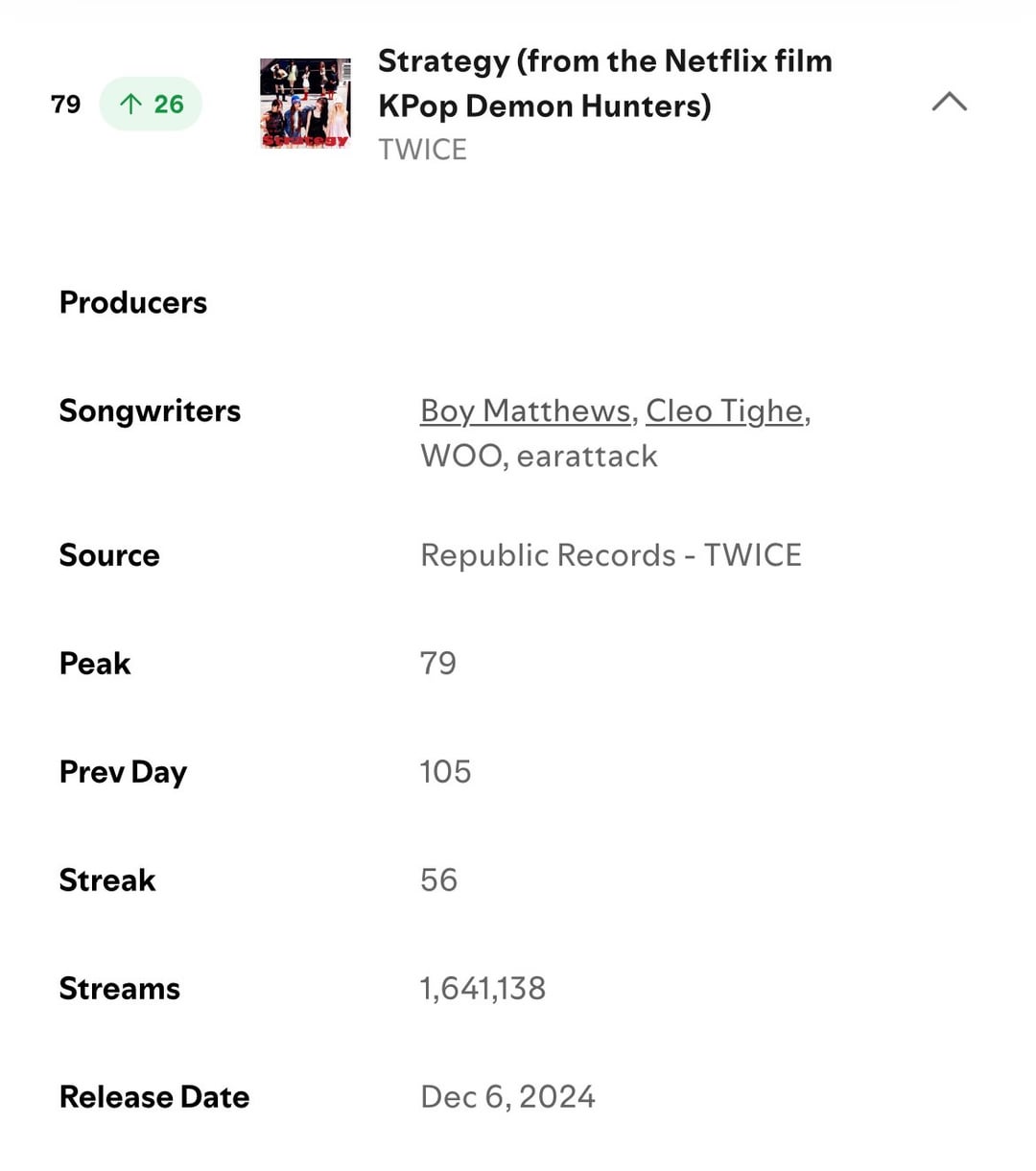This screenshot has width=1036, height=1171.
Task: Click the chart position number 79 beside badge
Action: click(x=65, y=104)
